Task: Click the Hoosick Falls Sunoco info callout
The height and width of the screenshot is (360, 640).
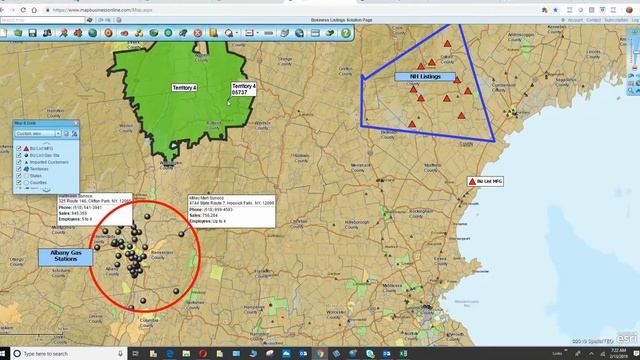Action: tap(231, 211)
